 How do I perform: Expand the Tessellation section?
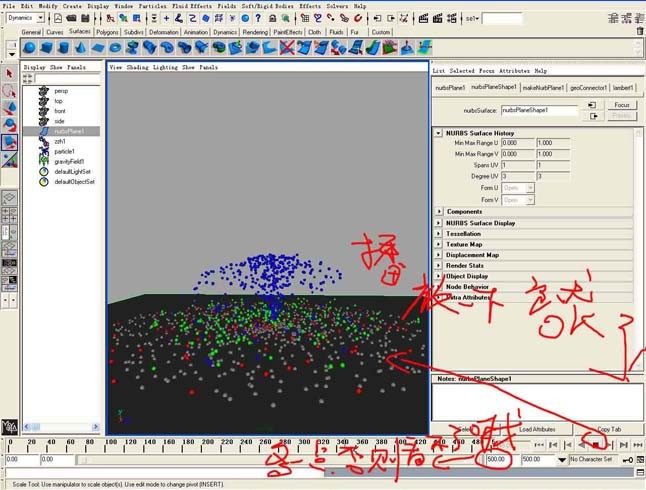tap(439, 234)
